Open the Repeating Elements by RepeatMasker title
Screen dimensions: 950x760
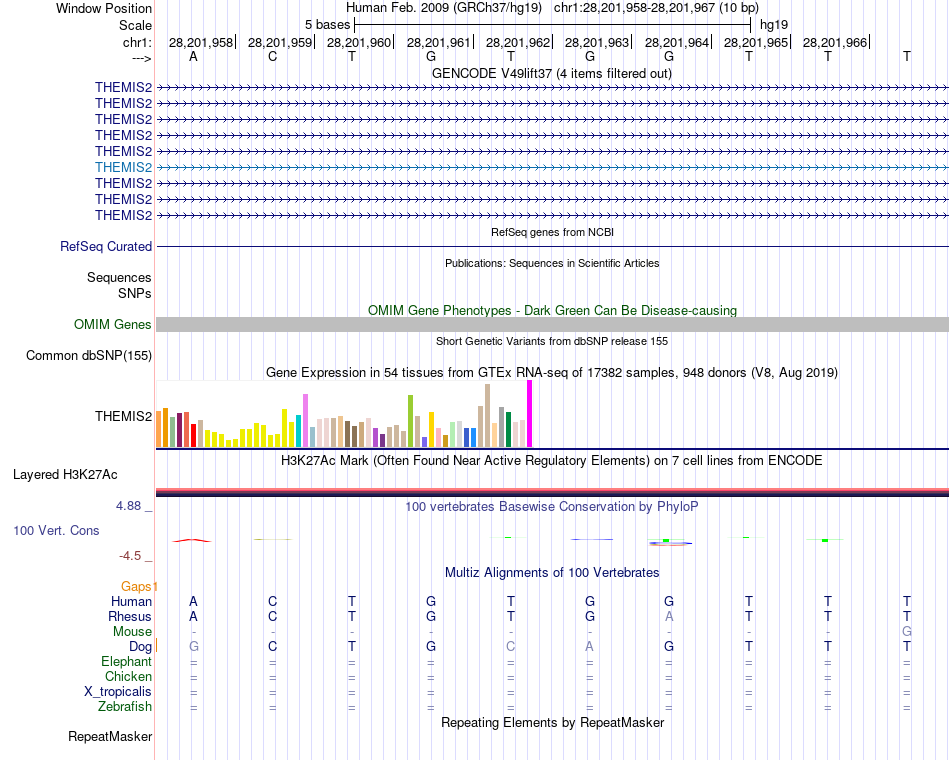click(x=552, y=723)
